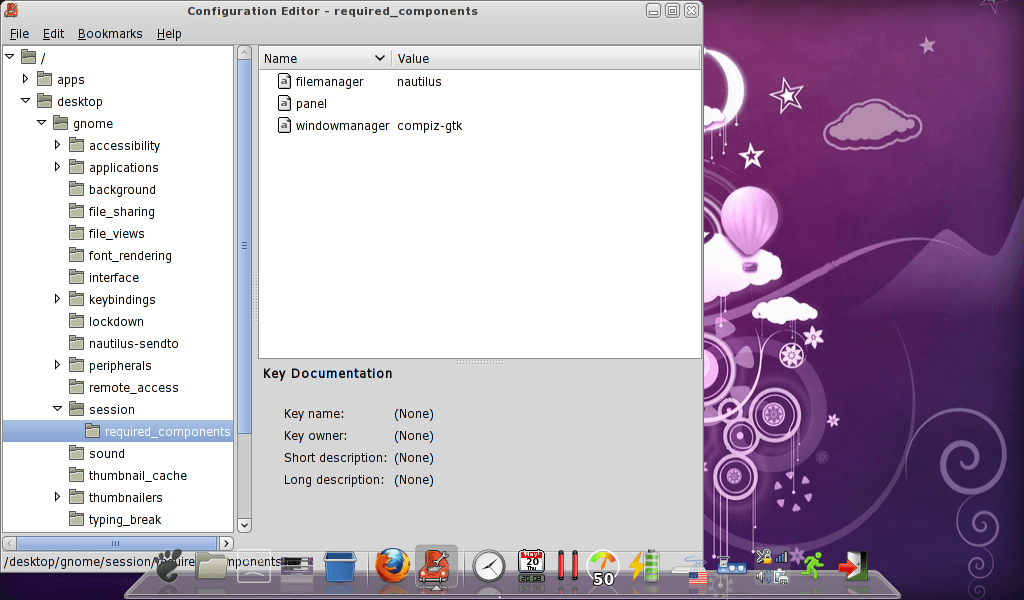Open Firefox from the dock

coord(393,566)
